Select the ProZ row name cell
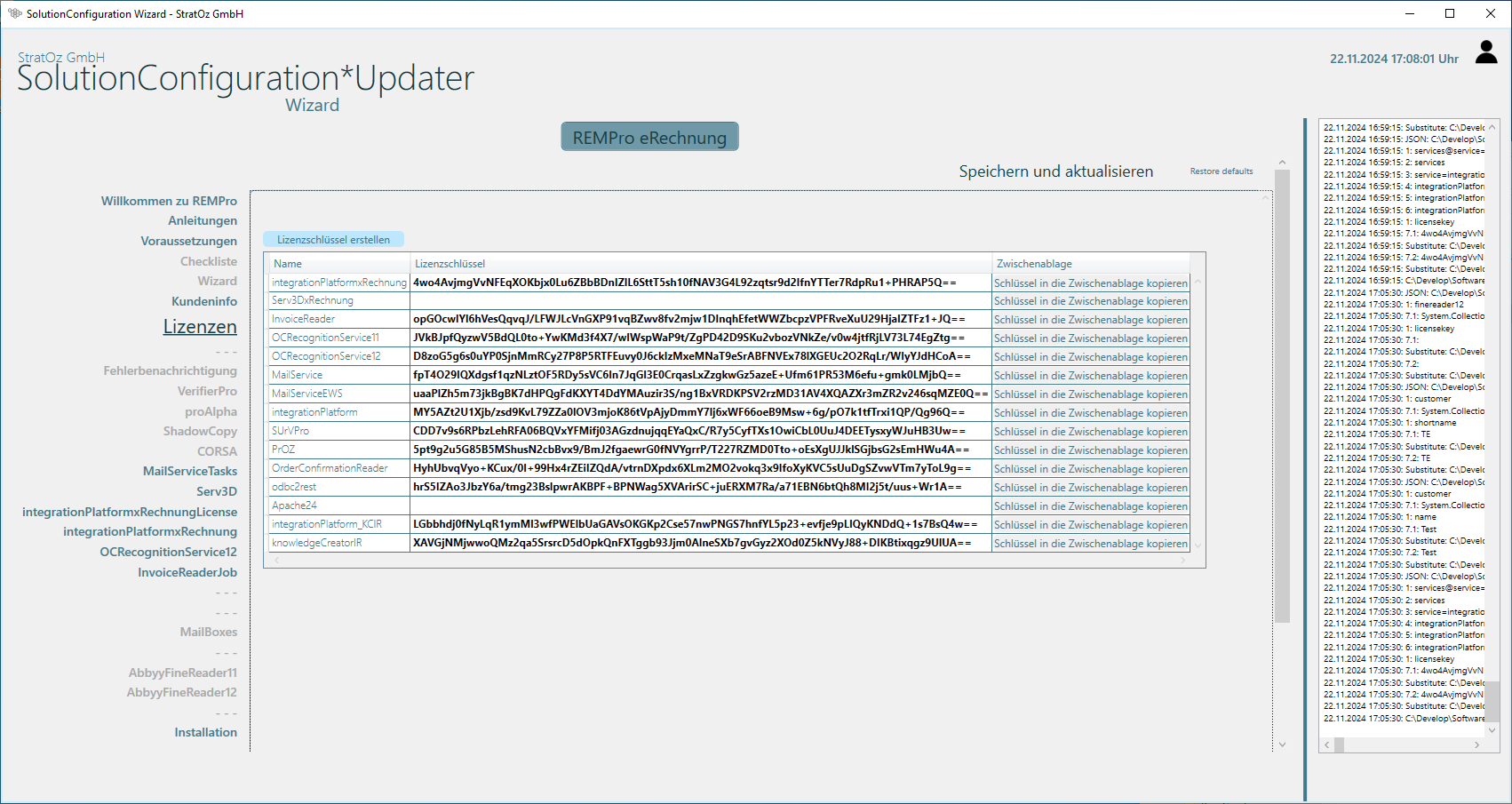 (x=338, y=450)
